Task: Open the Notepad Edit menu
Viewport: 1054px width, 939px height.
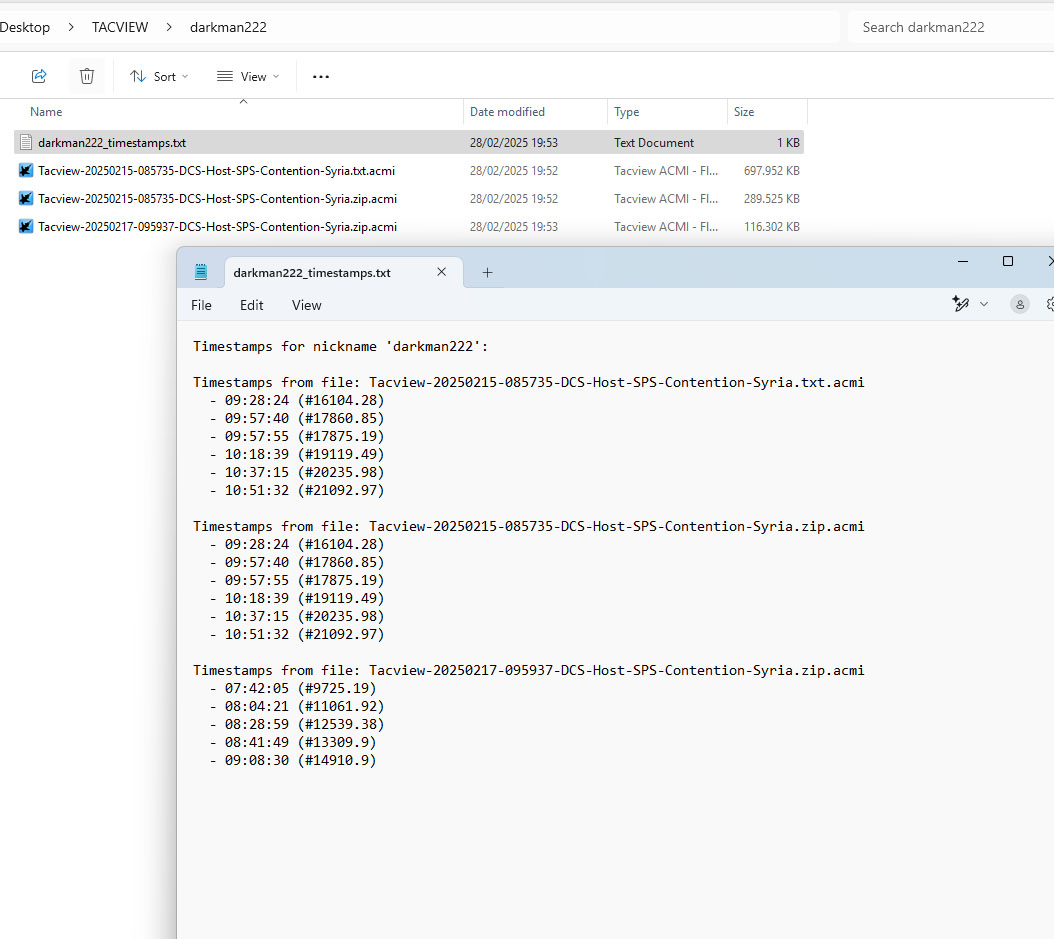Action: point(251,305)
